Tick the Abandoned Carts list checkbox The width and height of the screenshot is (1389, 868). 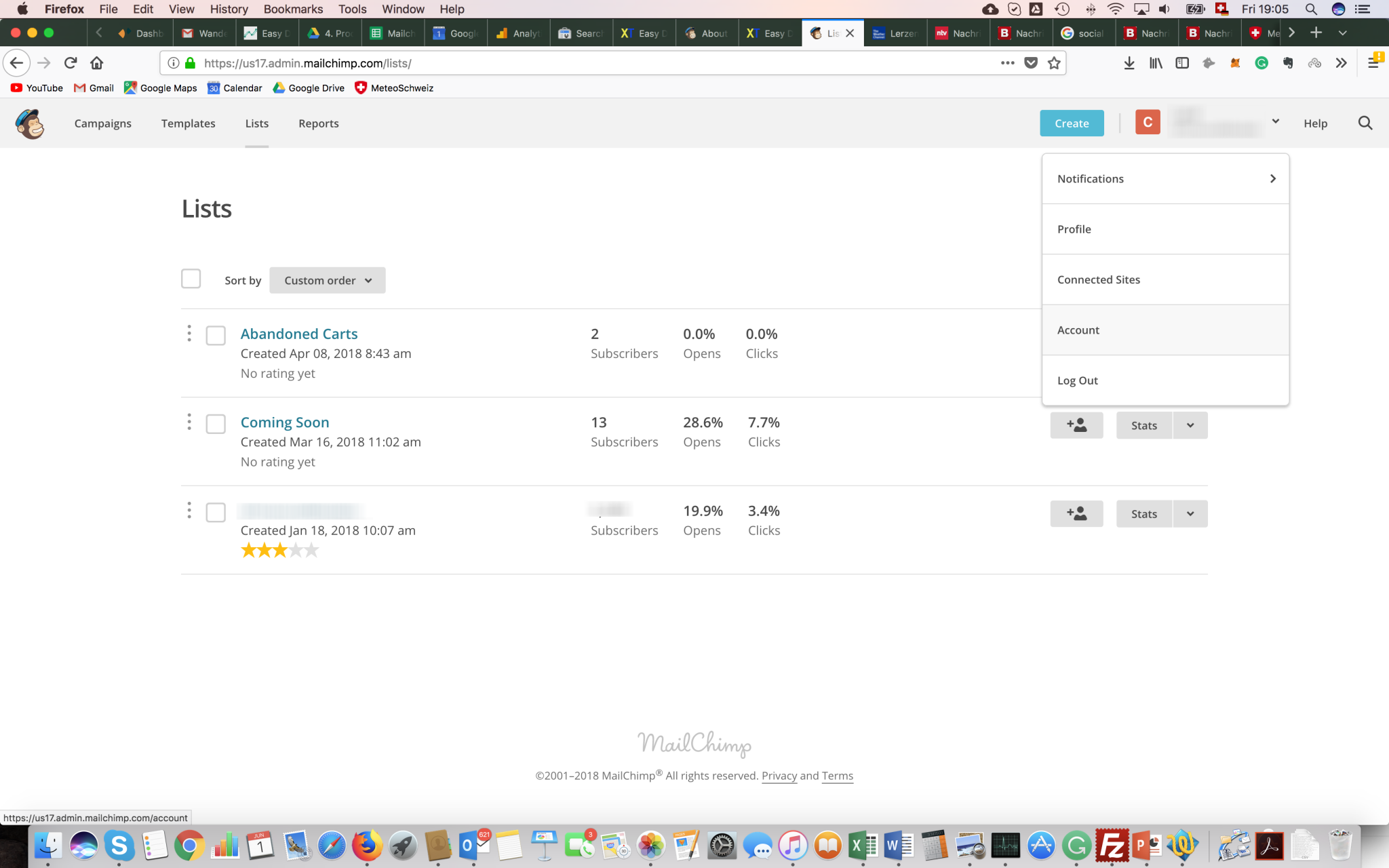click(216, 336)
